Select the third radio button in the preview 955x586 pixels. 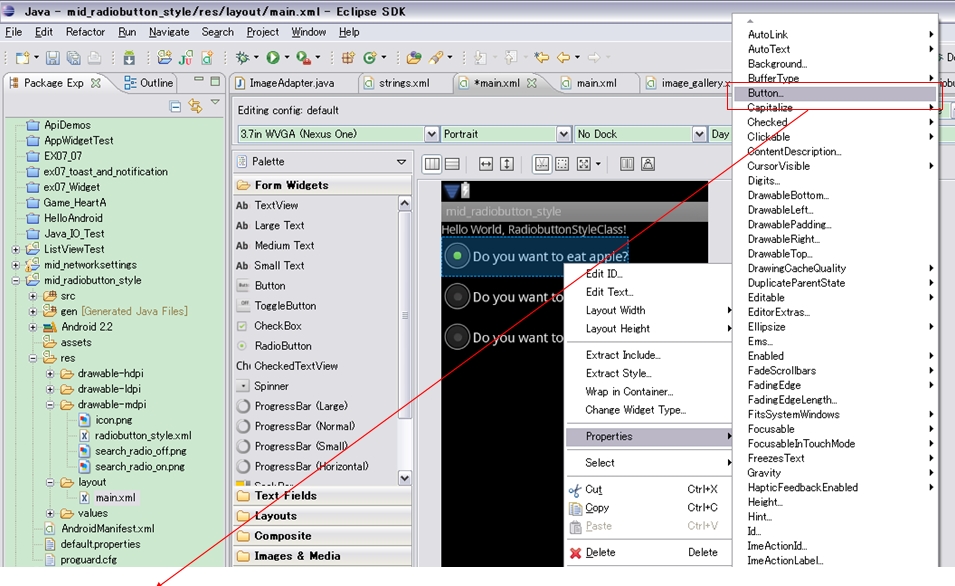point(457,337)
